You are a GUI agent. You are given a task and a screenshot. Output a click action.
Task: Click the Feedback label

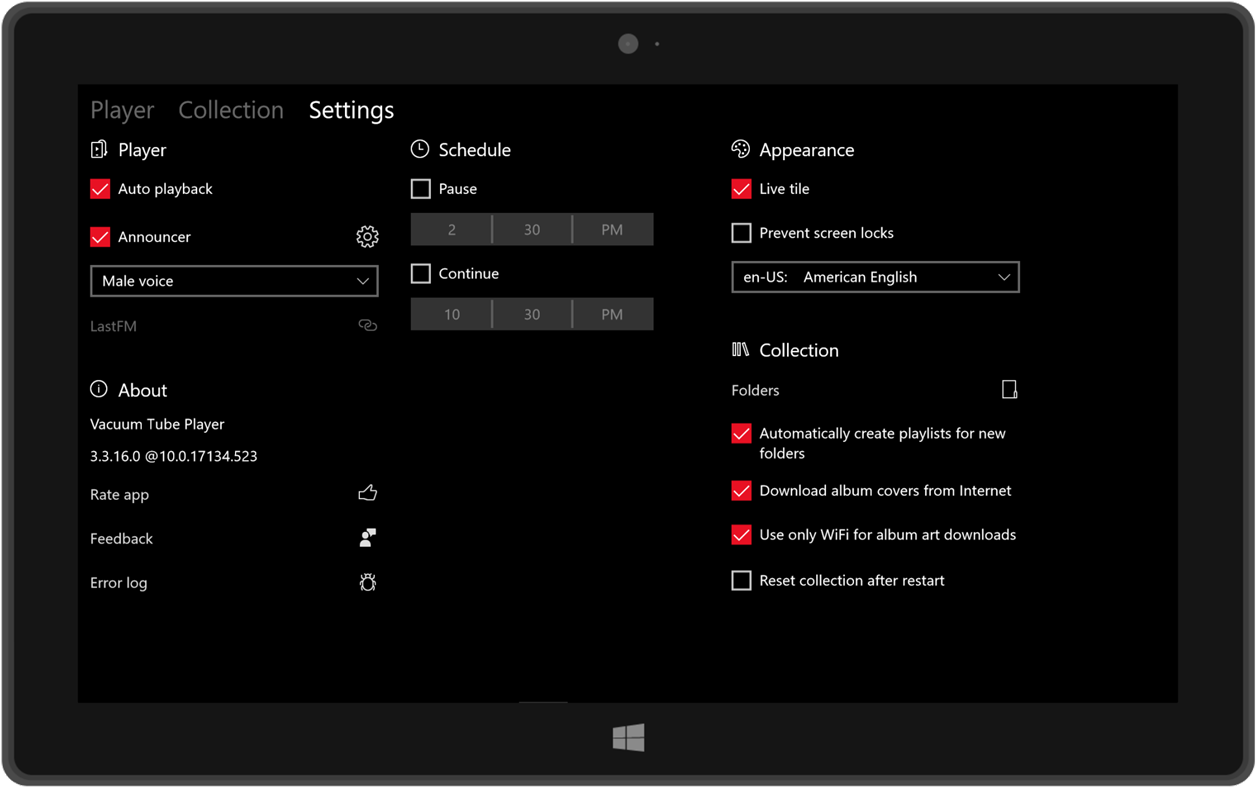point(121,538)
